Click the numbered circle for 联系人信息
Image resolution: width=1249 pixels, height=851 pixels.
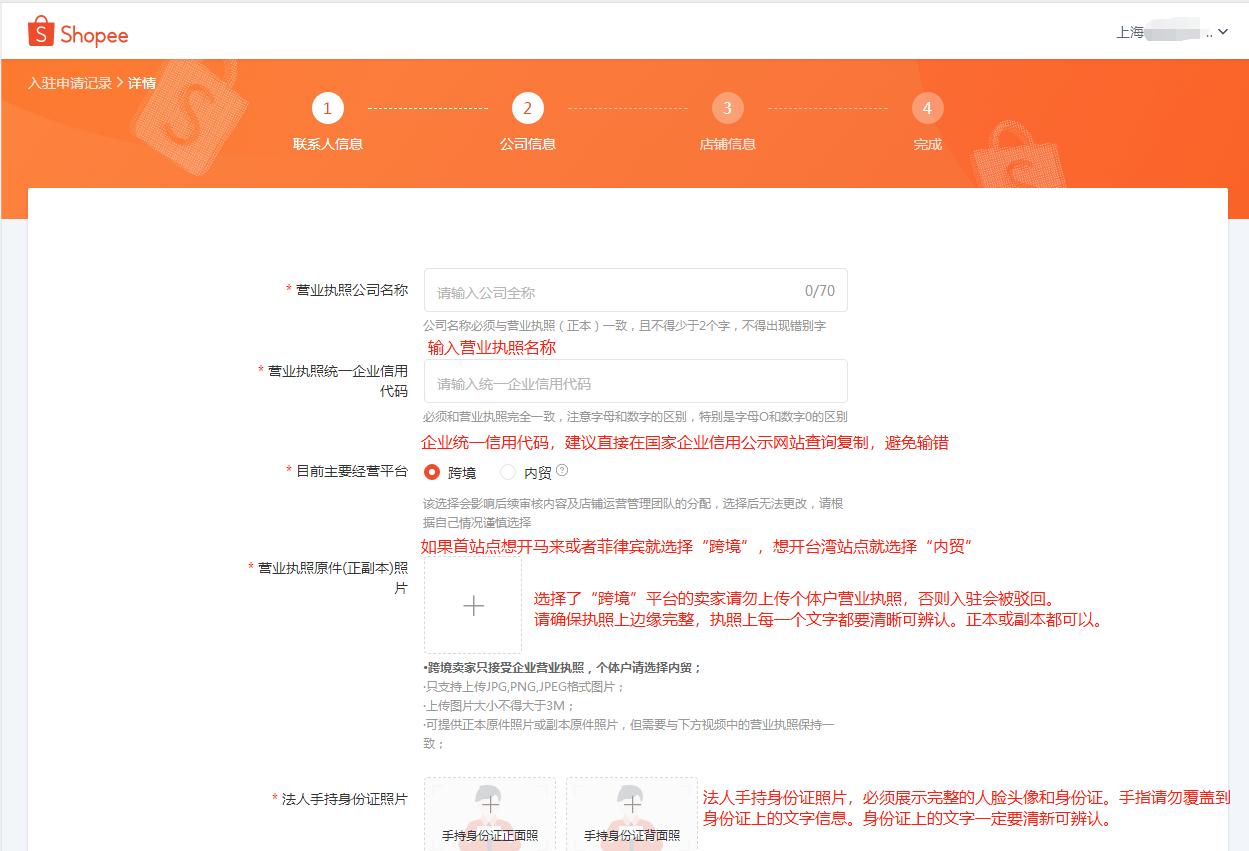tap(327, 108)
